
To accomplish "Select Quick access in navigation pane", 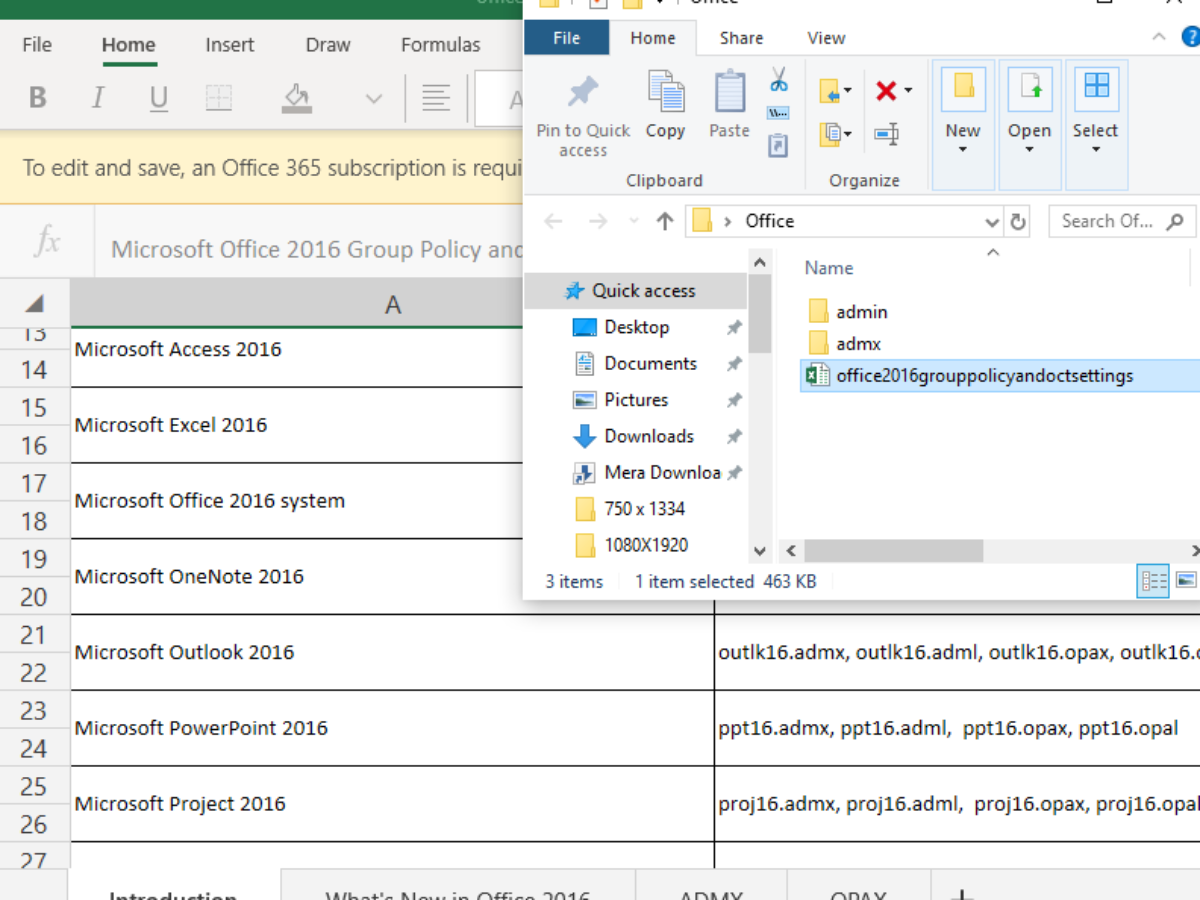I will pyautogui.click(x=636, y=291).
